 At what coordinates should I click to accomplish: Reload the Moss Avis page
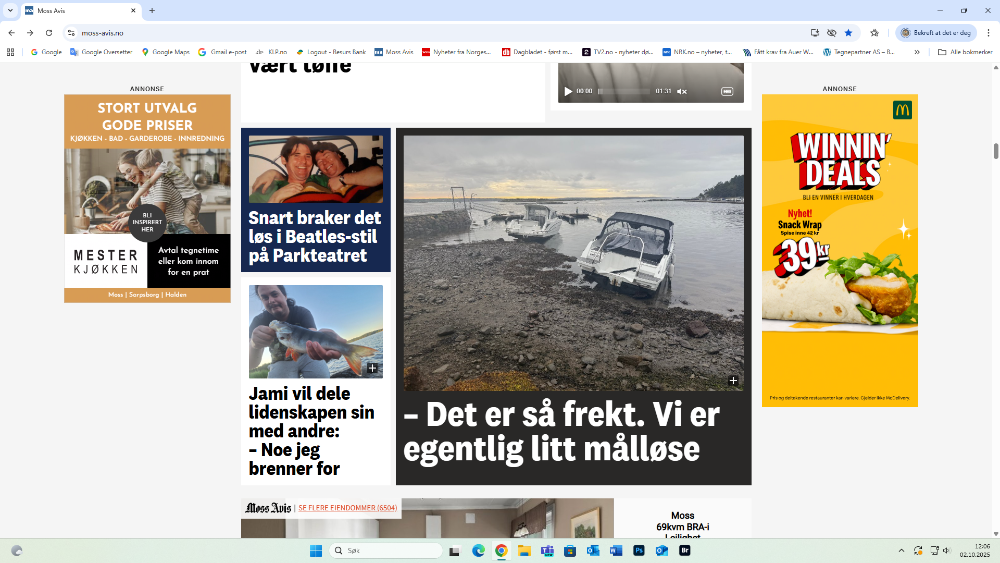pyautogui.click(x=48, y=32)
